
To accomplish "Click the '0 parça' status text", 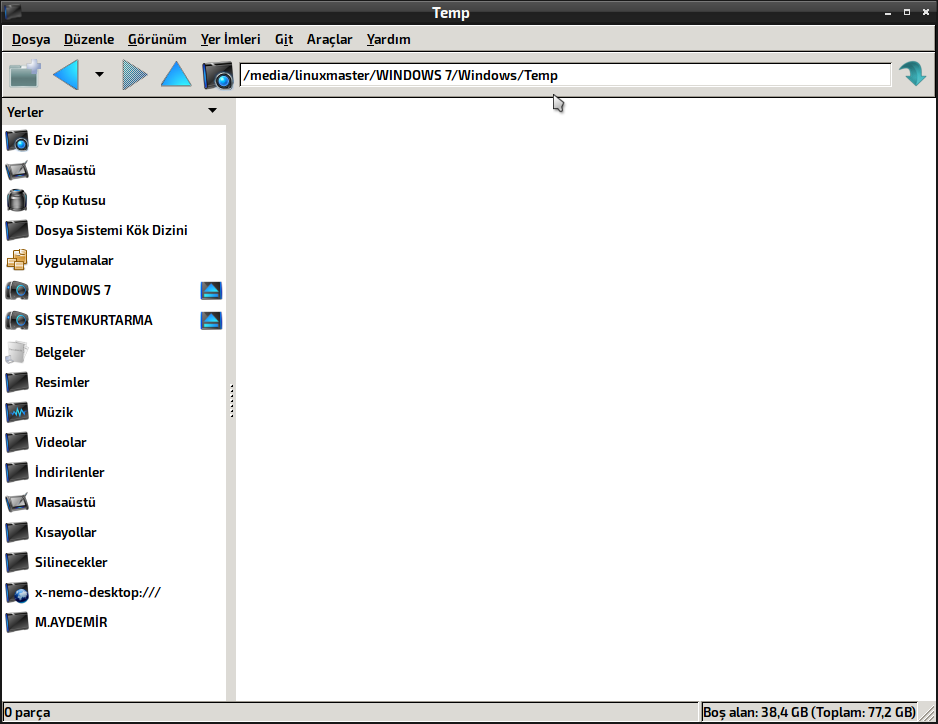I will tap(28, 713).
